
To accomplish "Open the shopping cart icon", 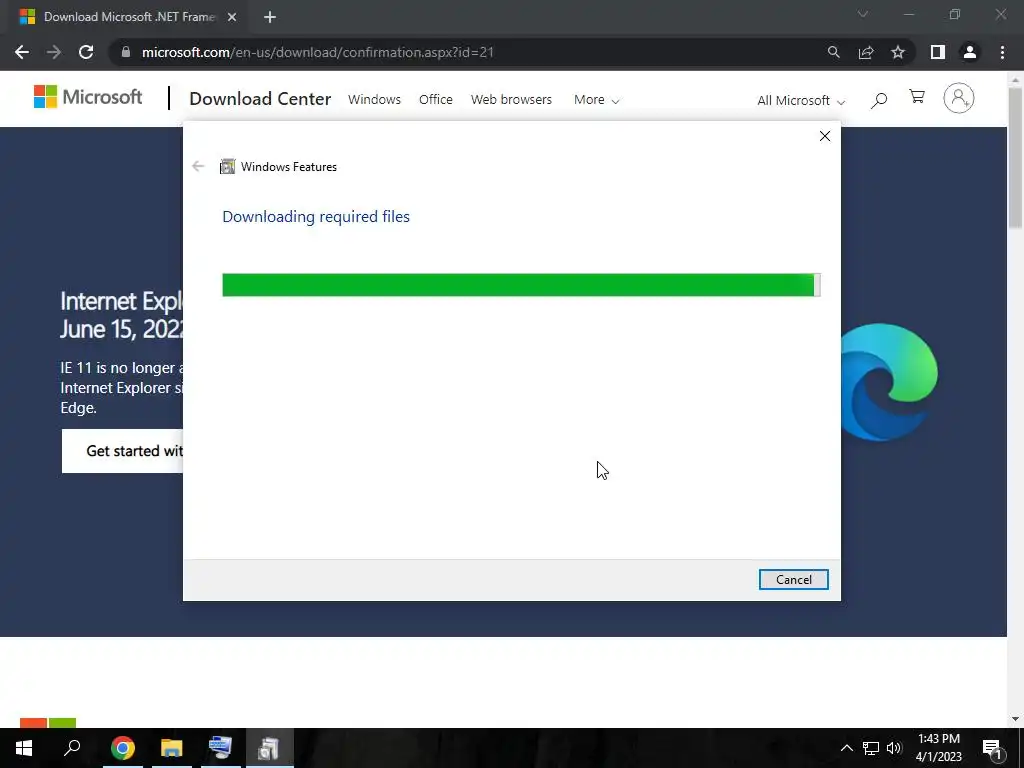I will [917, 97].
